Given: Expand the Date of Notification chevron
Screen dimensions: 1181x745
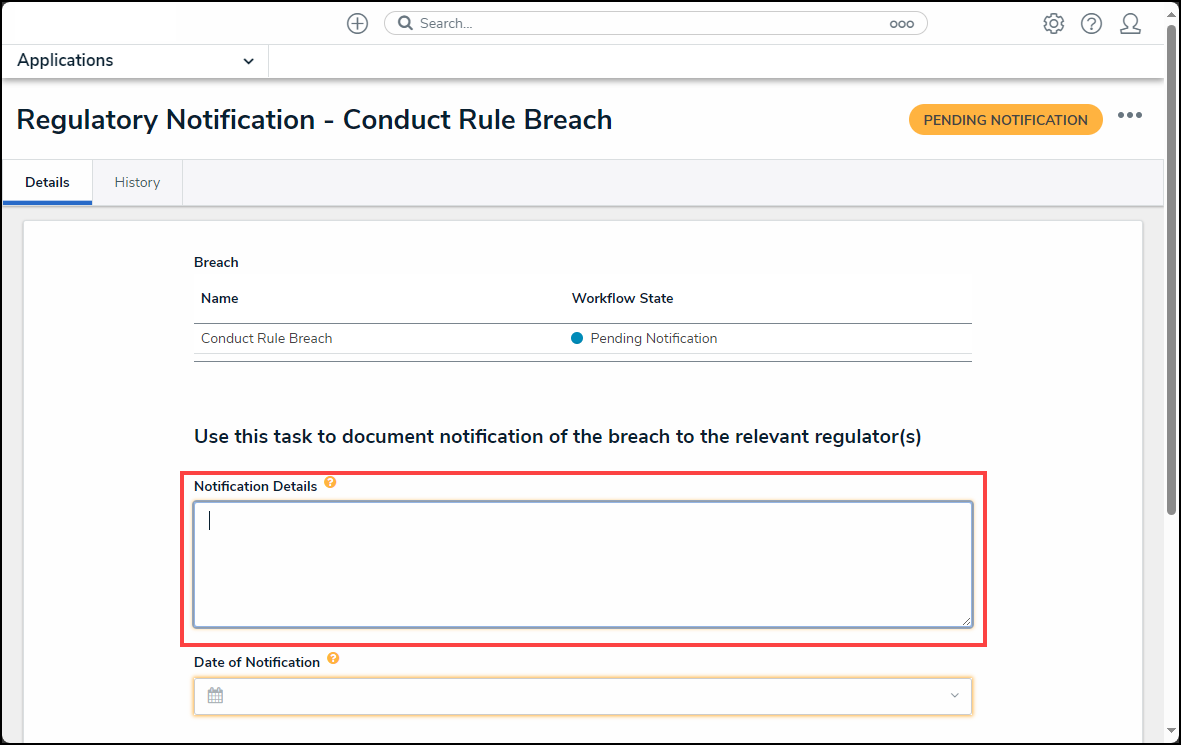Looking at the screenshot, I should point(954,695).
